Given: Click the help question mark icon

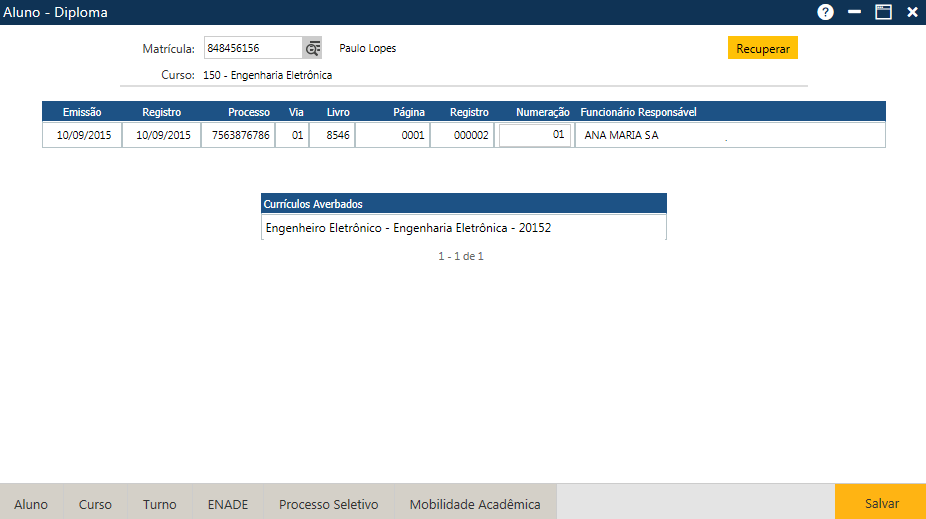Looking at the screenshot, I should (825, 13).
